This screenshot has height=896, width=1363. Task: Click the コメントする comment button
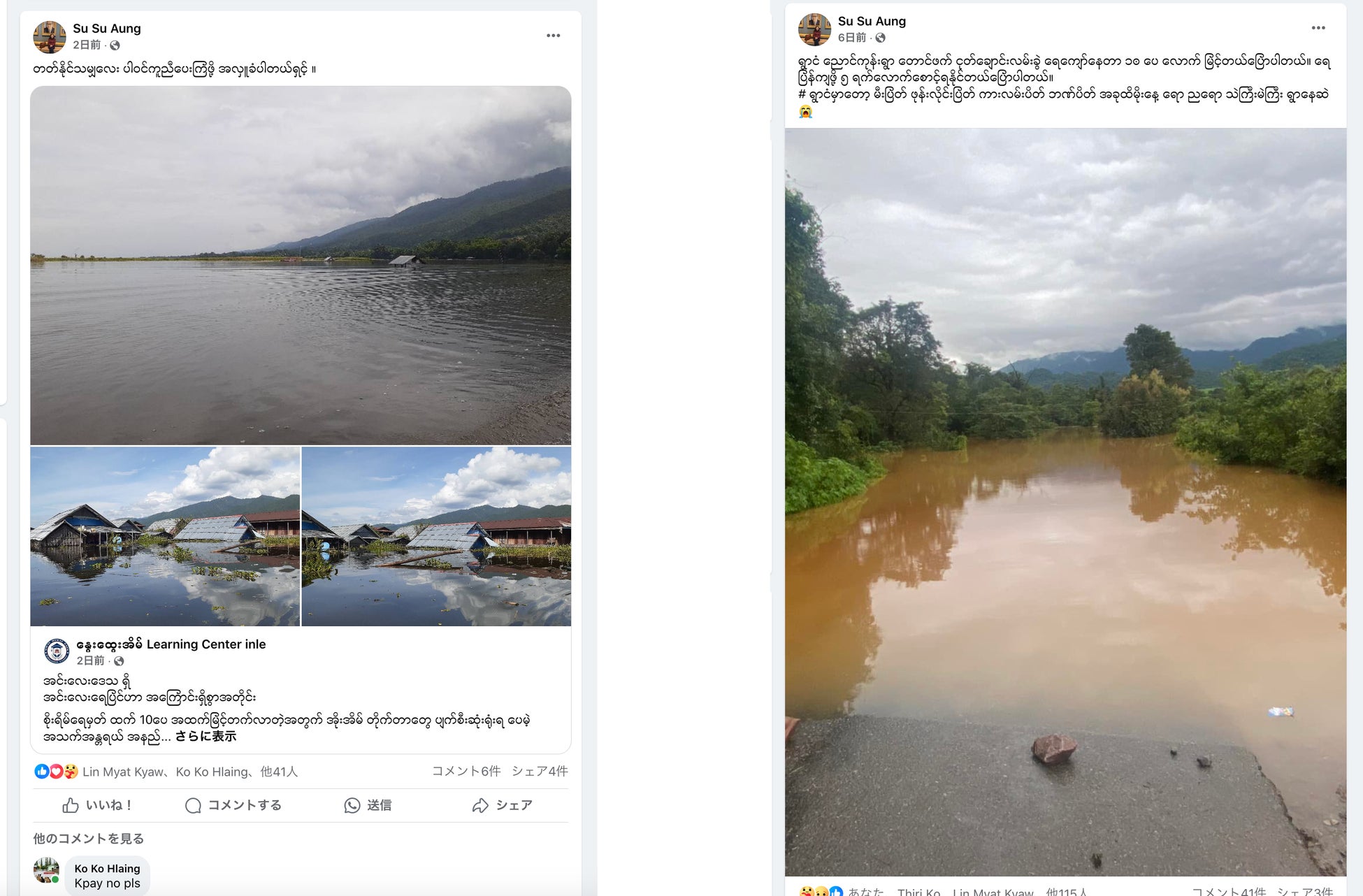point(233,805)
